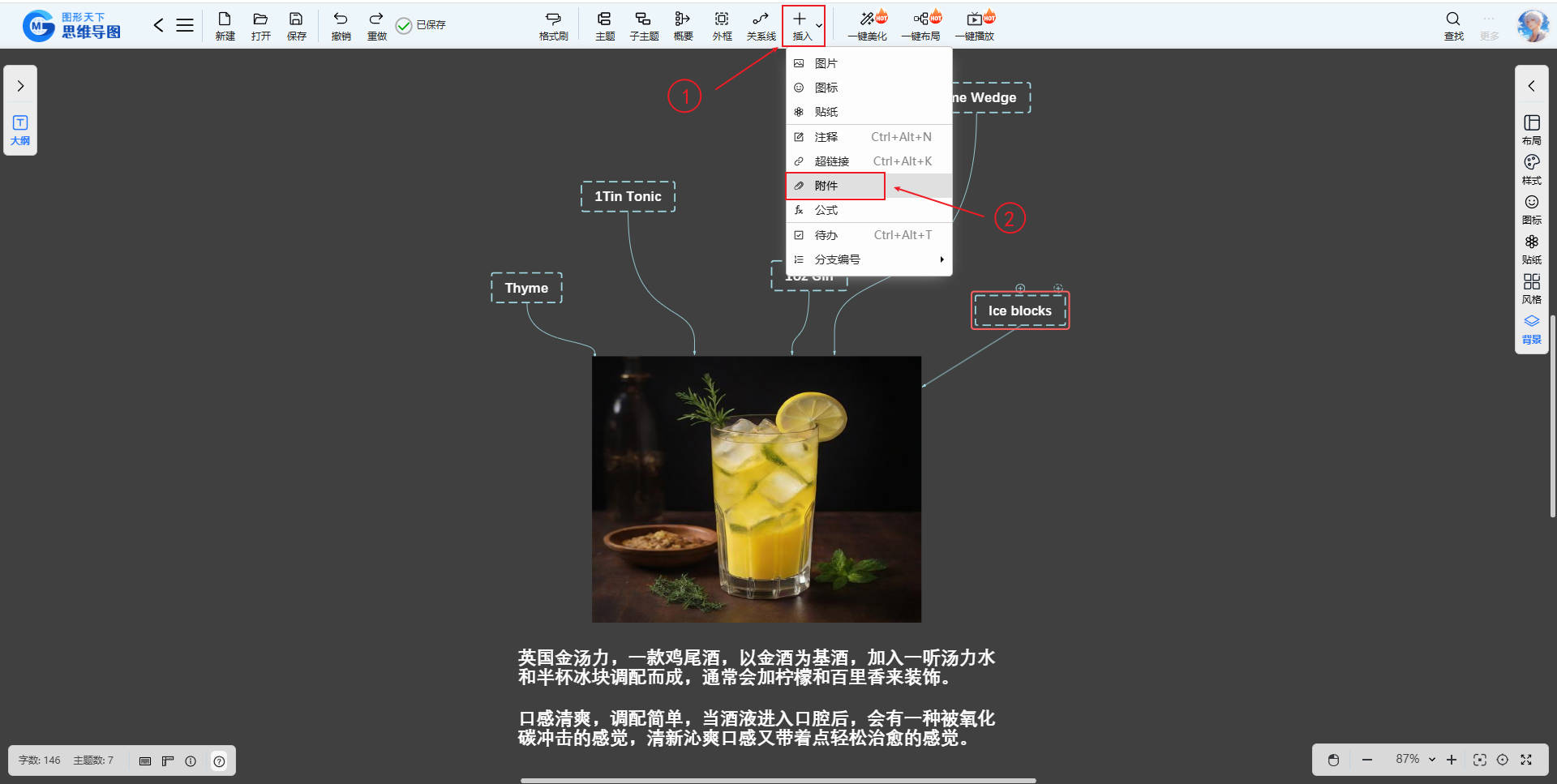Viewport: 1557px width, 784px height.
Task: Select the Ice blocks topic node
Action: point(1019,311)
